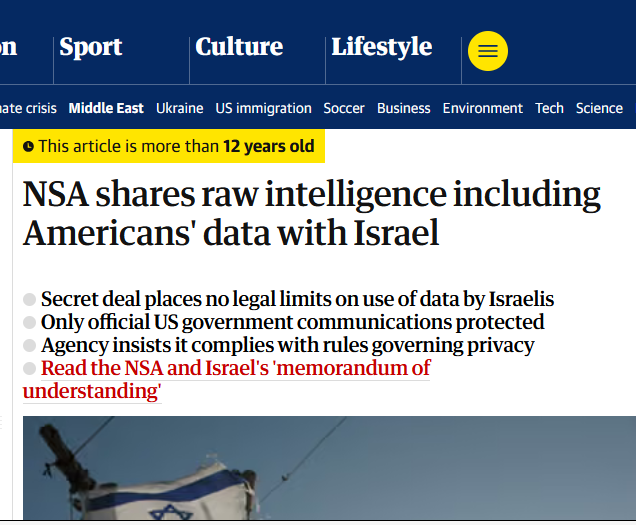Open the Science subsection
The width and height of the screenshot is (636, 525).
click(x=599, y=108)
